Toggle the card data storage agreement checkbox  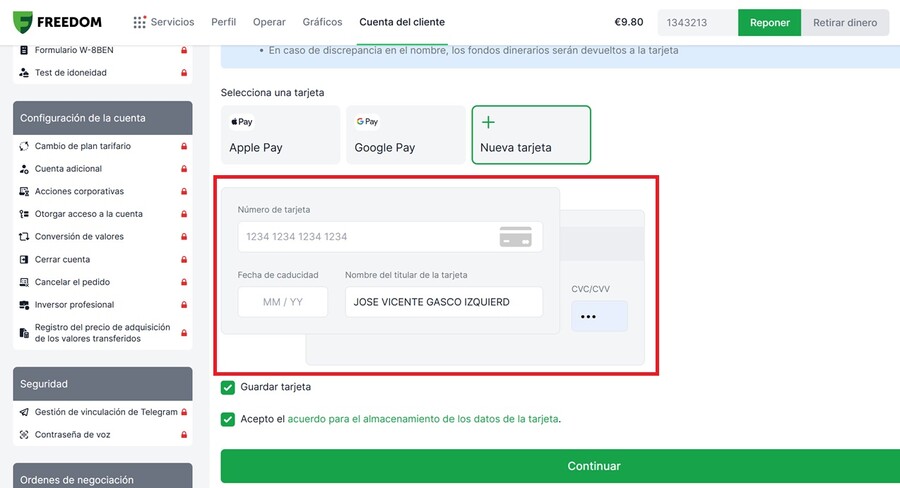click(x=228, y=420)
